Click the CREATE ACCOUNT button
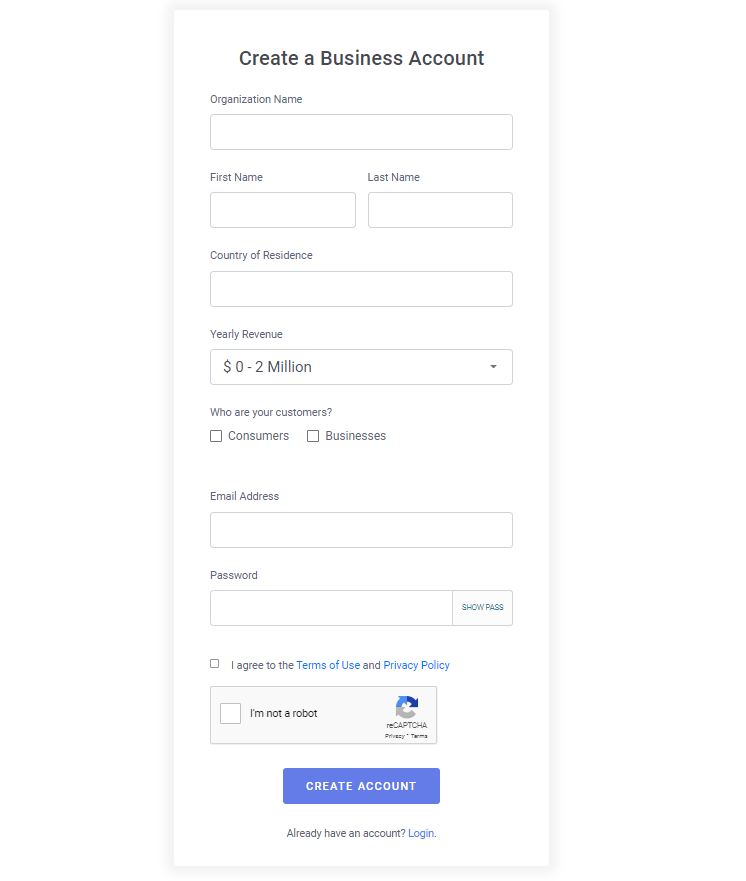 point(361,786)
